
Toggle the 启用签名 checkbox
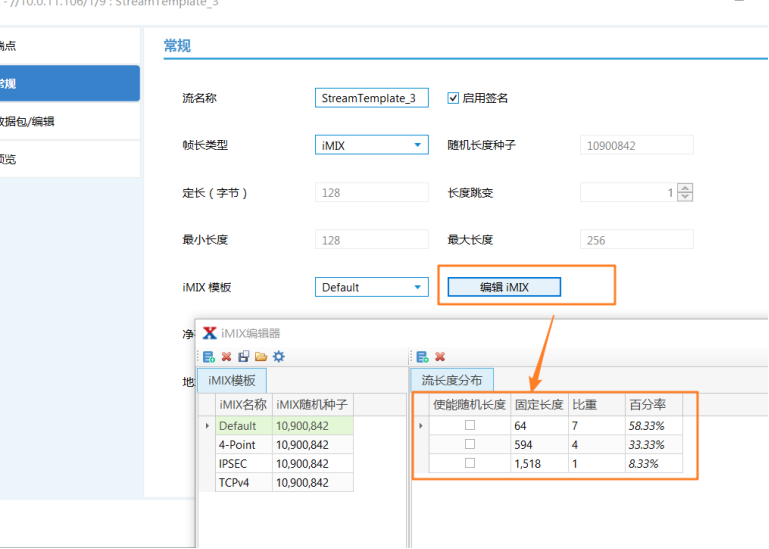coord(453,98)
